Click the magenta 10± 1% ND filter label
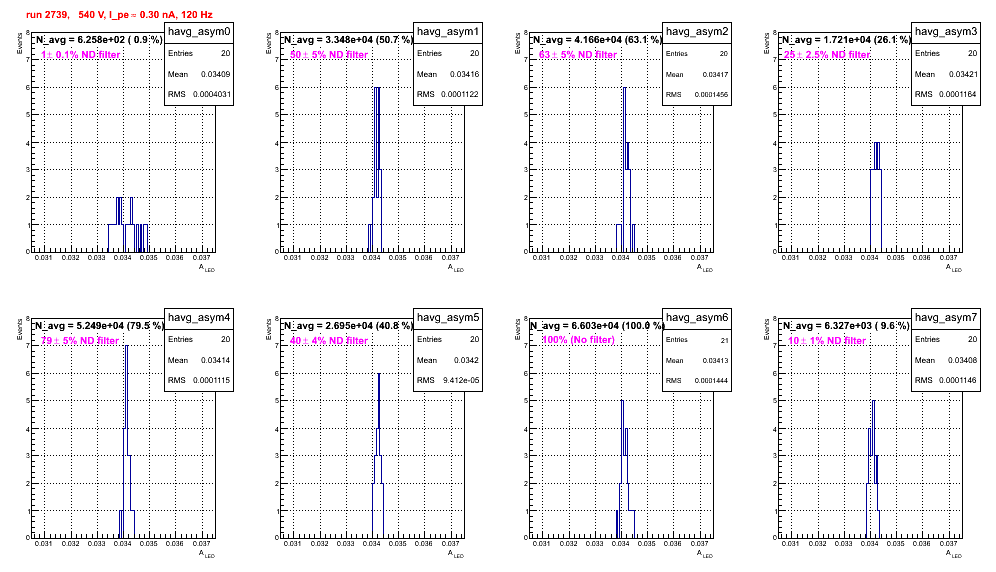This screenshot has height=572, width=996. pyautogui.click(x=827, y=341)
